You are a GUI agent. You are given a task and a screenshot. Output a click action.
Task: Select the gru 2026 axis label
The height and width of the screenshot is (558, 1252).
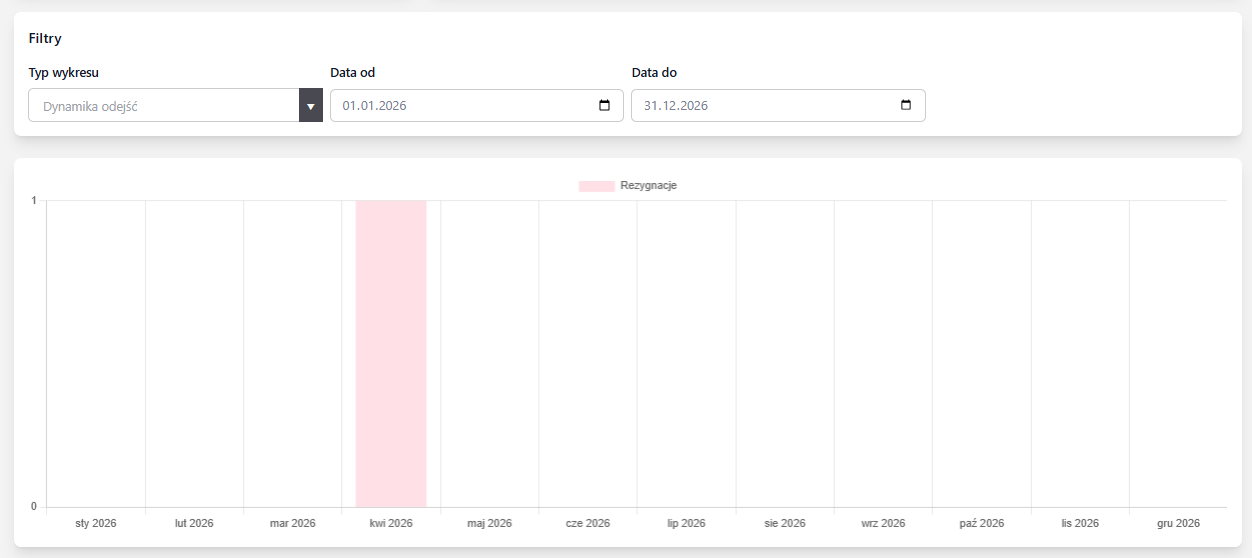point(1178,523)
